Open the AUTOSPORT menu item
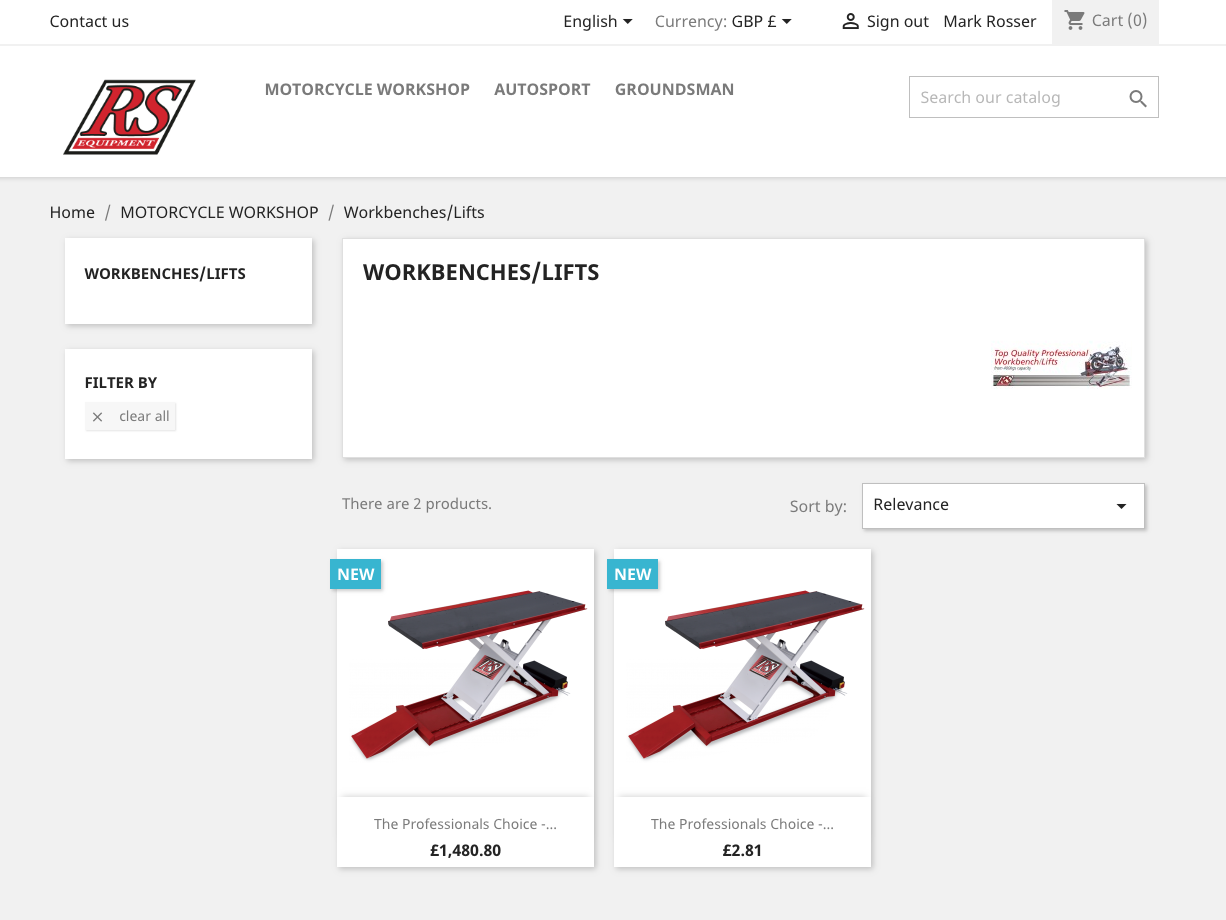Screen dimensions: 1226x920 pyautogui.click(x=542, y=89)
